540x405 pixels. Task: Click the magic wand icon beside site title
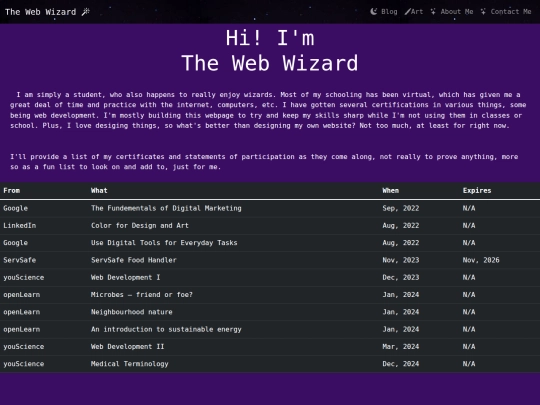point(85,12)
